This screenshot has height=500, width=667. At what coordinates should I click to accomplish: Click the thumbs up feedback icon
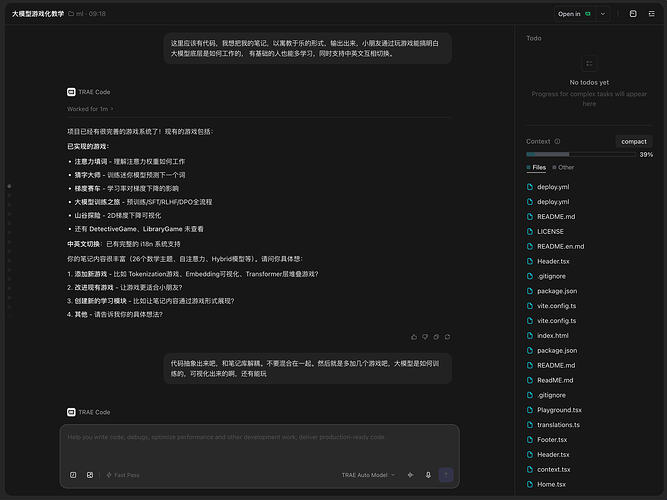[414, 337]
